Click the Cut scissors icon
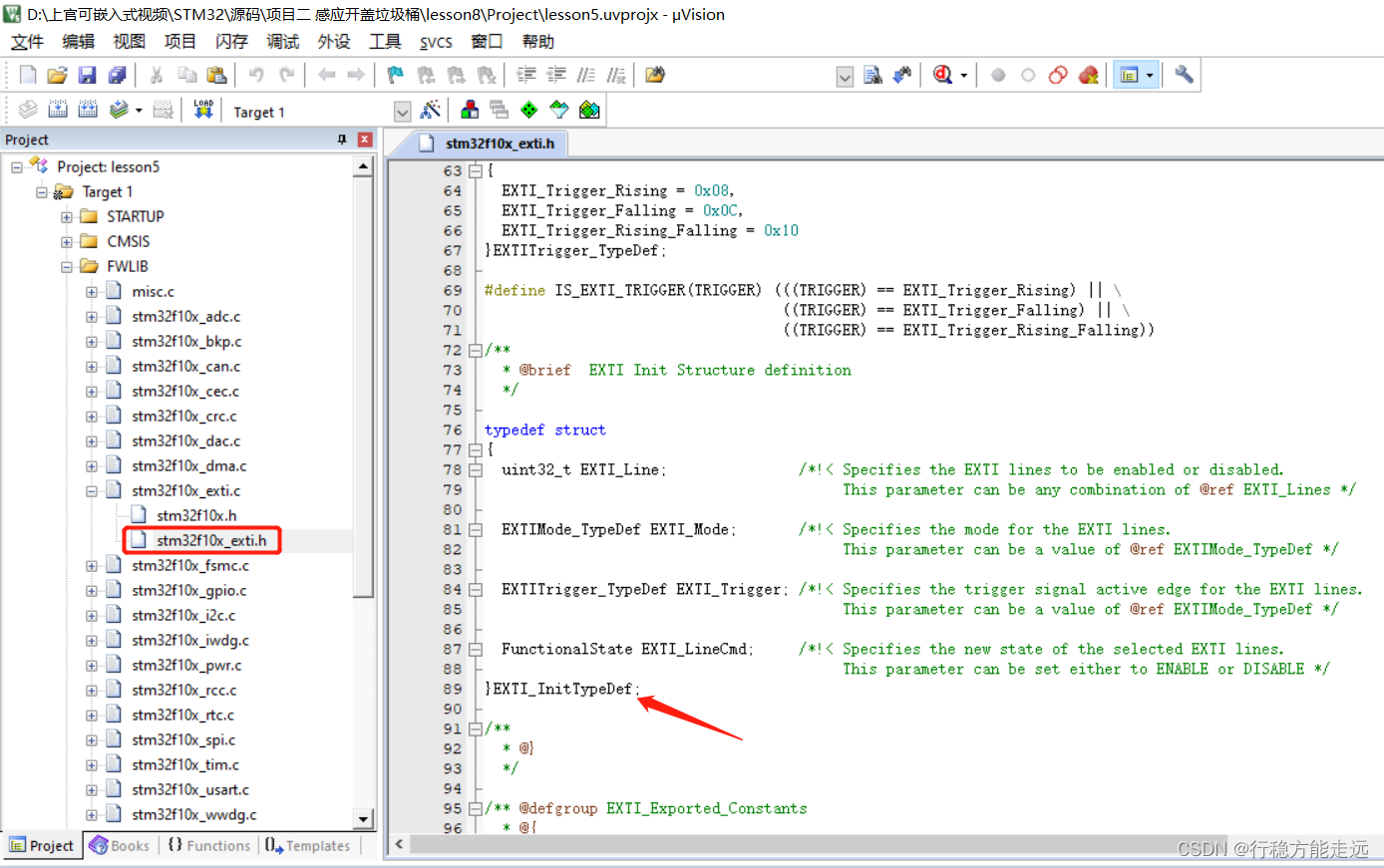 click(157, 75)
